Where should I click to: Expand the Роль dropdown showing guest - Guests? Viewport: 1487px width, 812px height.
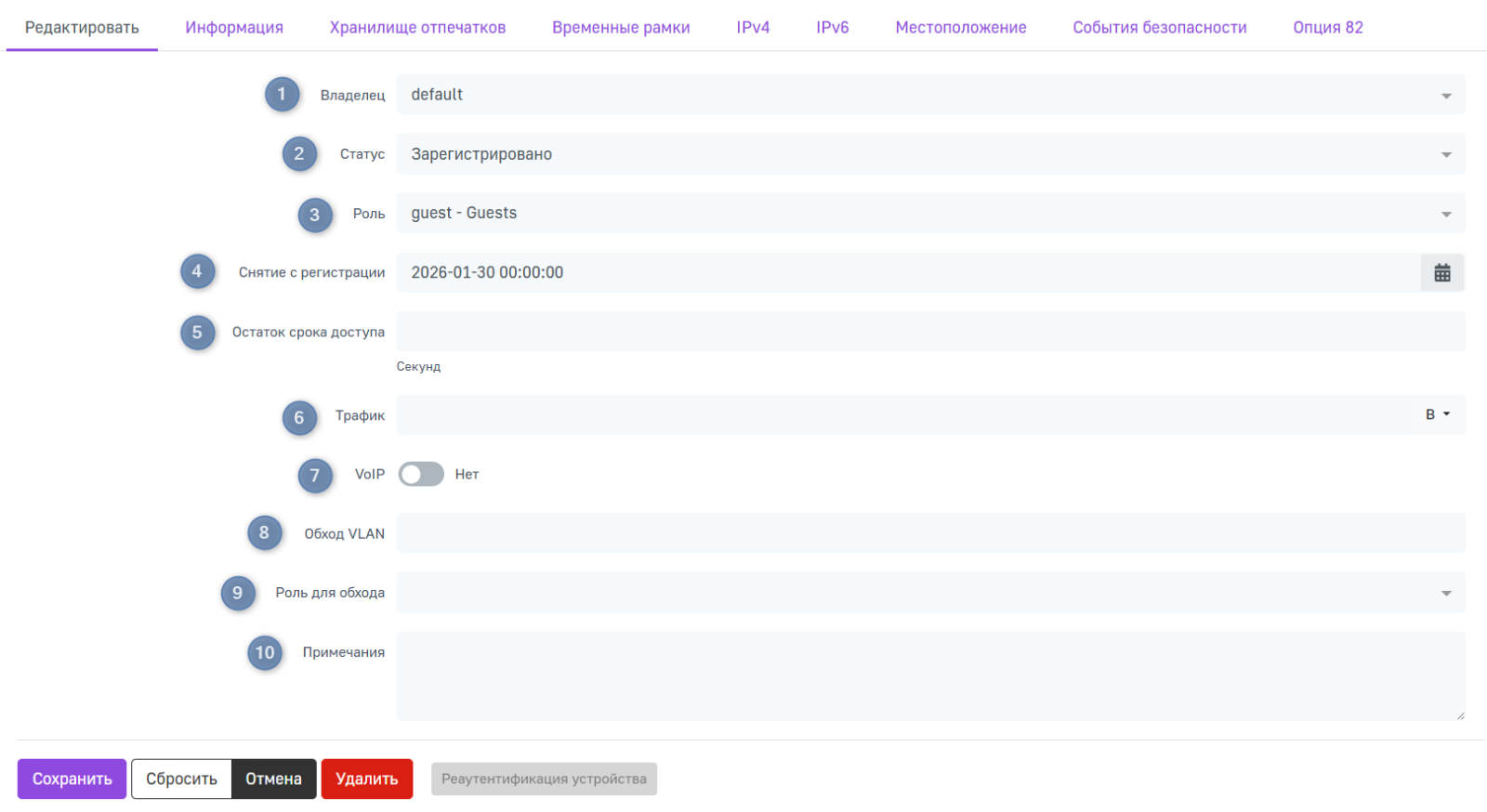point(929,214)
